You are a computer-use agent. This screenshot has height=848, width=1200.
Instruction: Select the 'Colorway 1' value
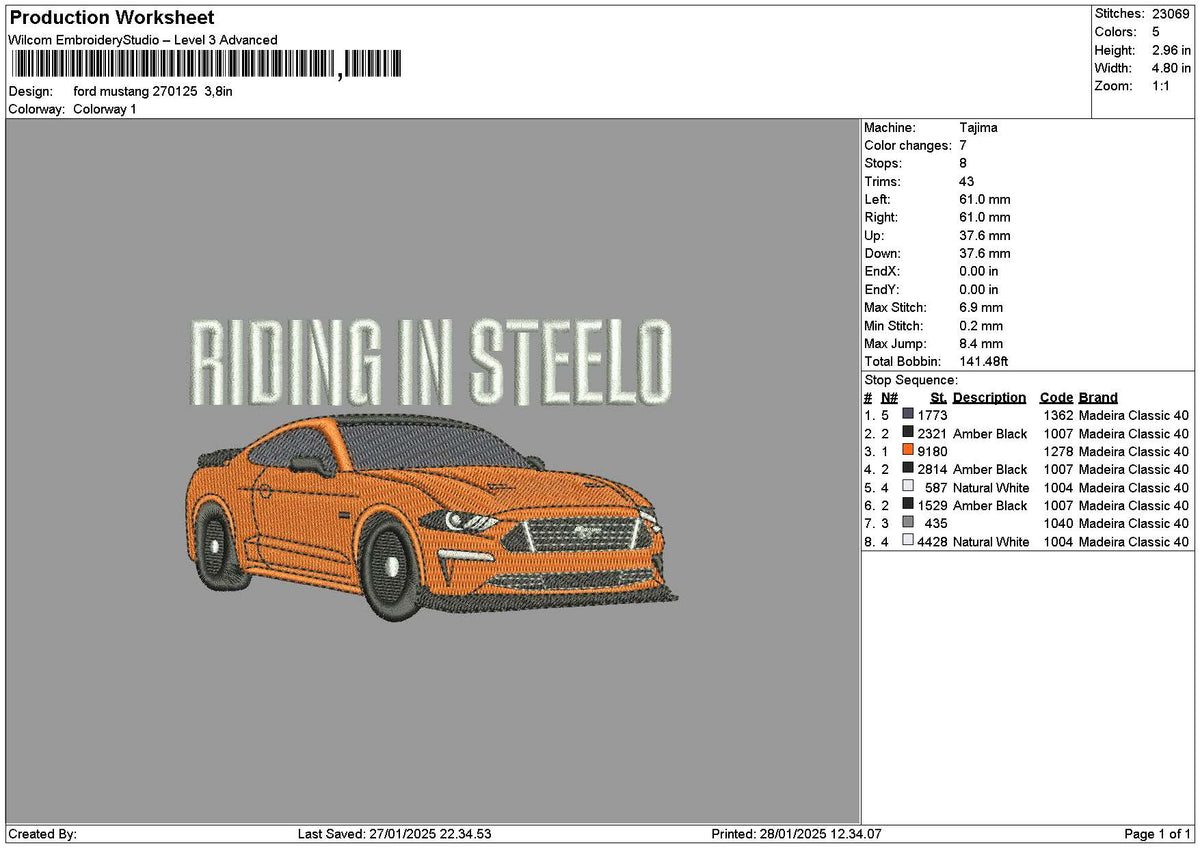point(105,109)
